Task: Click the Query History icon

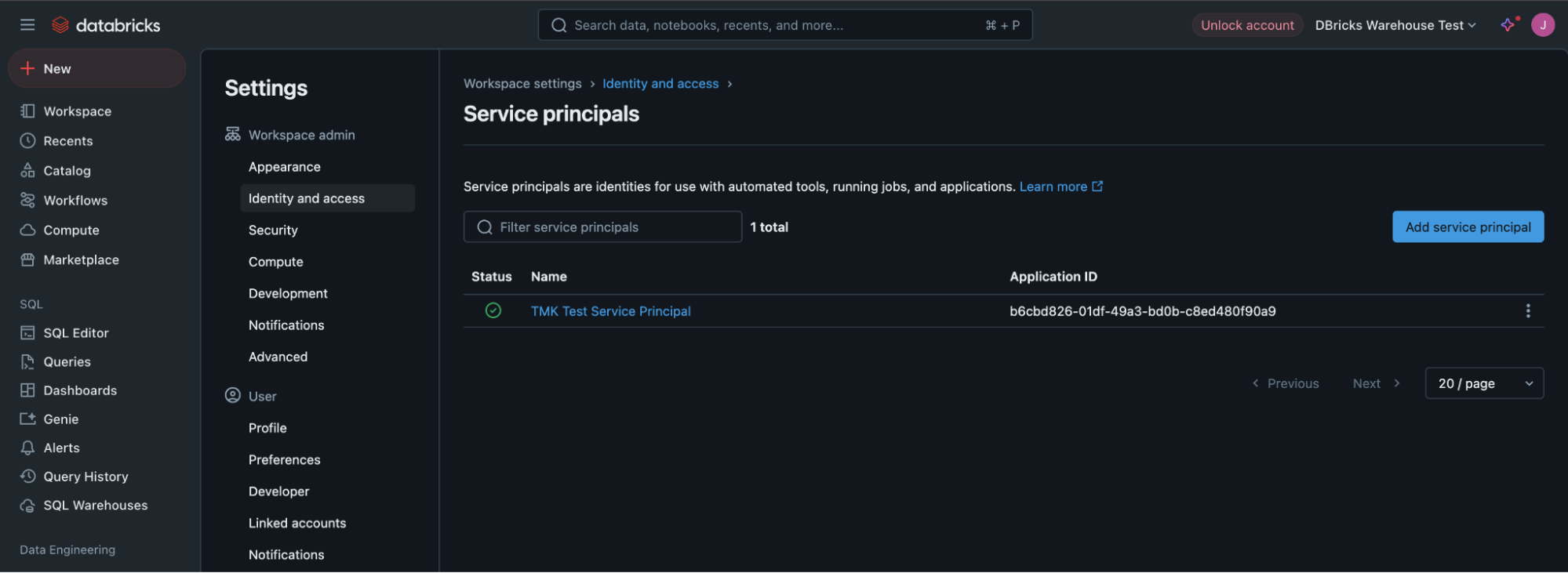Action: tap(27, 477)
